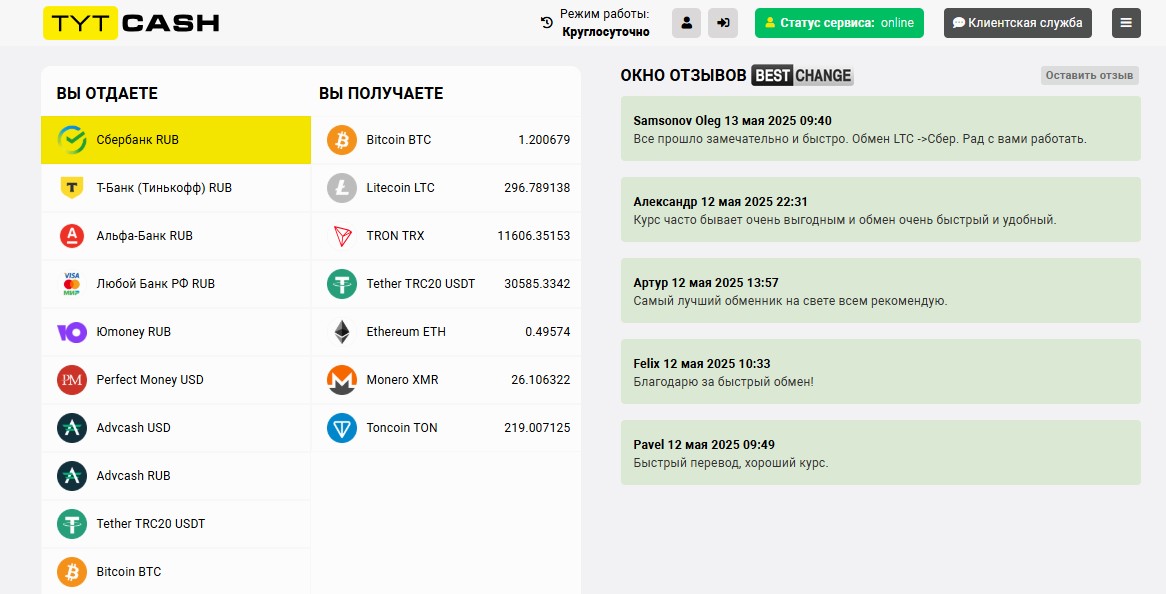Click the Visa/МИР card icon

coord(72,283)
